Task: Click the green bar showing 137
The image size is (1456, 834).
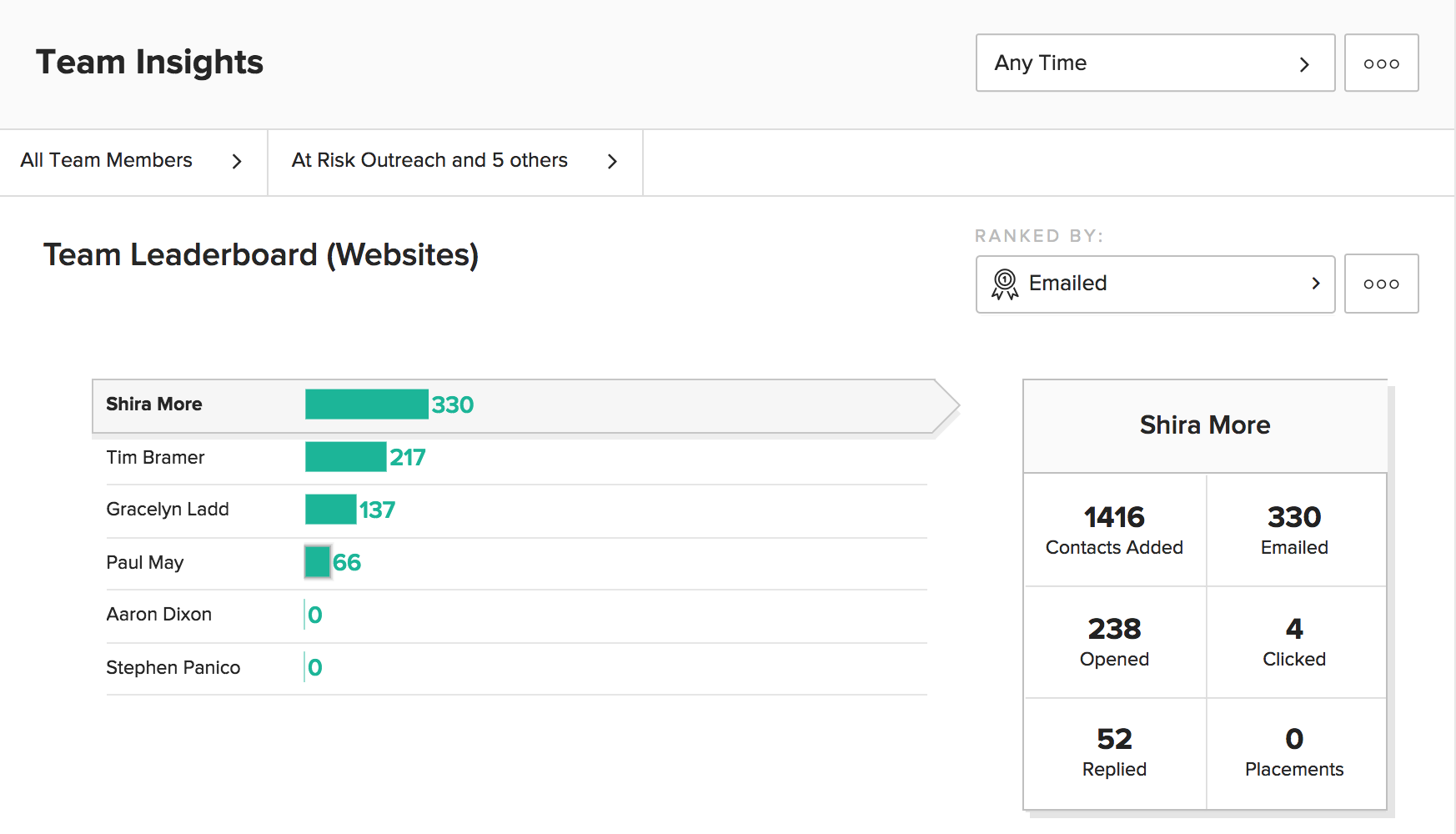Action: (x=330, y=510)
